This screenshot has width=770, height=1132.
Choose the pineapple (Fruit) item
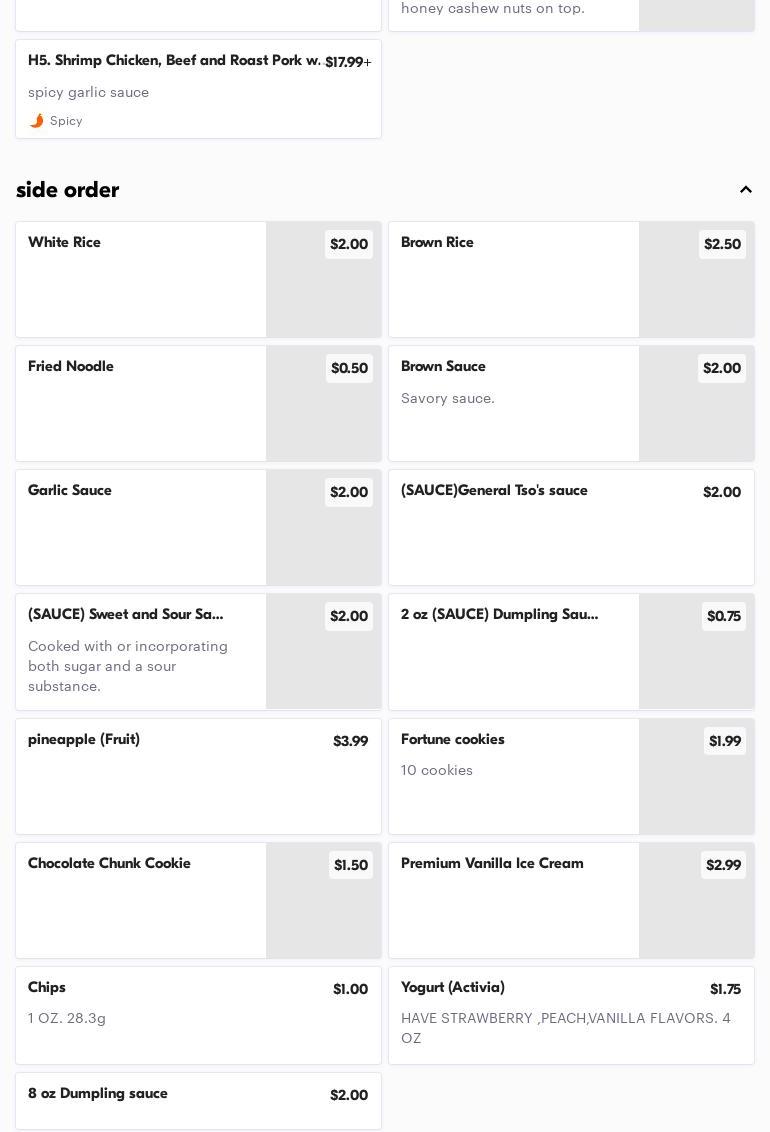click(x=198, y=777)
